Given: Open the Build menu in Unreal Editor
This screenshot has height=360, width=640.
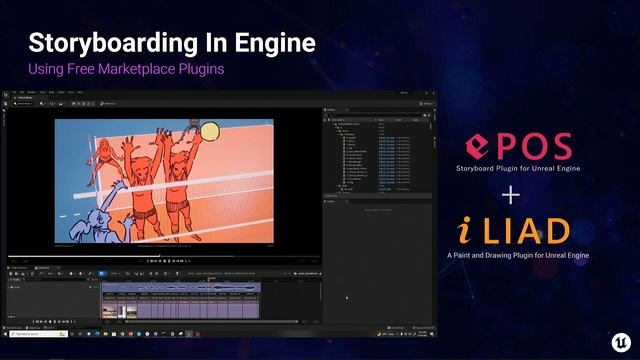Looking at the screenshot, I should pyautogui.click(x=51, y=93).
